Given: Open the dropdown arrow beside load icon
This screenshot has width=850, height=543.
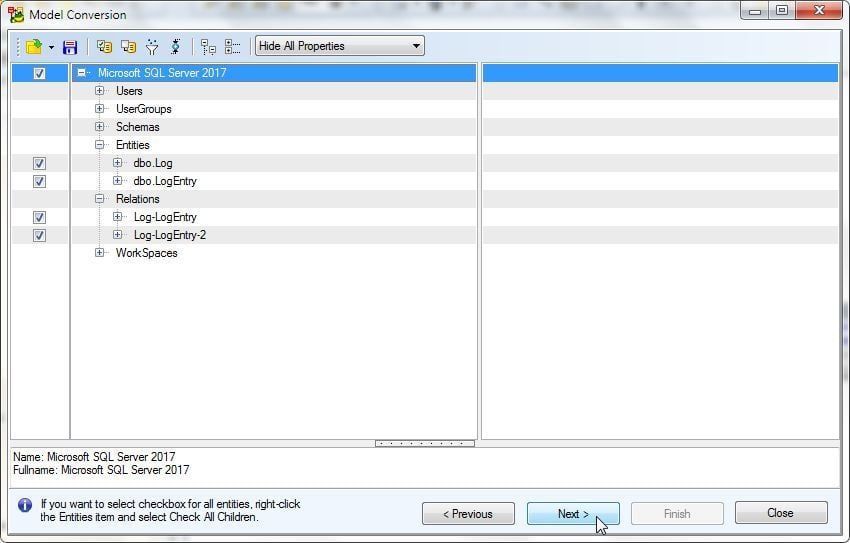Looking at the screenshot, I should [51, 47].
